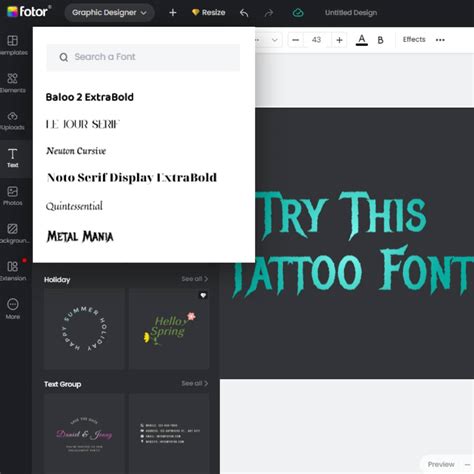474x474 pixels.
Task: Click the Fotor logo
Action: pyautogui.click(x=29, y=12)
